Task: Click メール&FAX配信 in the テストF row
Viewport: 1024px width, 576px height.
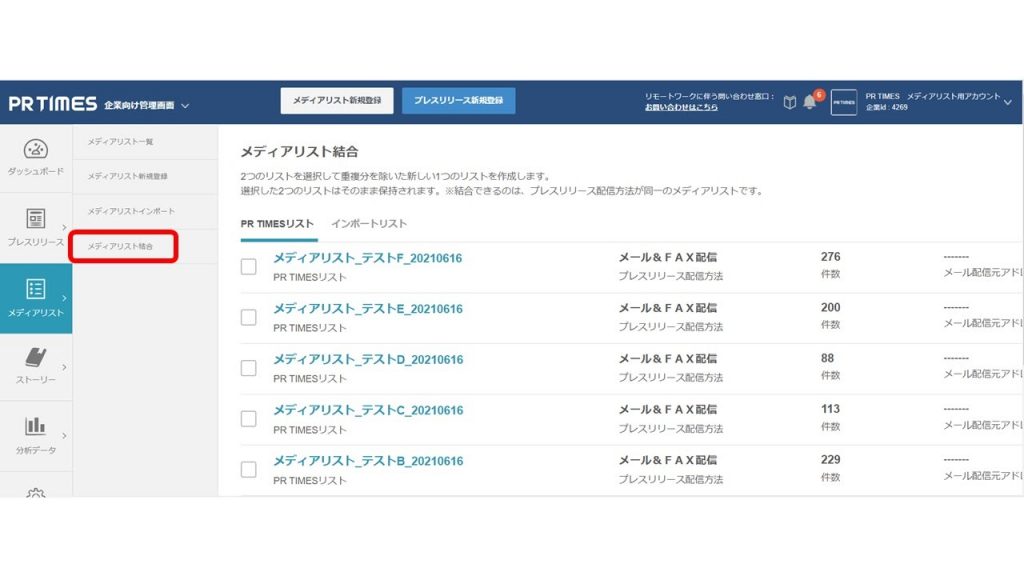Action: click(x=667, y=257)
